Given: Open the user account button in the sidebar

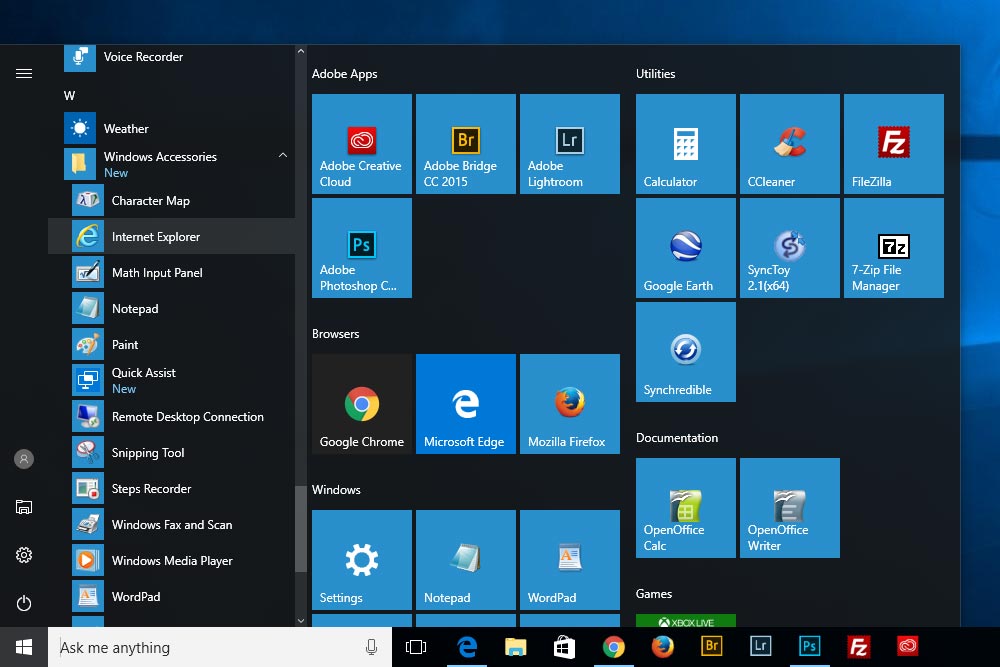Looking at the screenshot, I should coord(24,459).
